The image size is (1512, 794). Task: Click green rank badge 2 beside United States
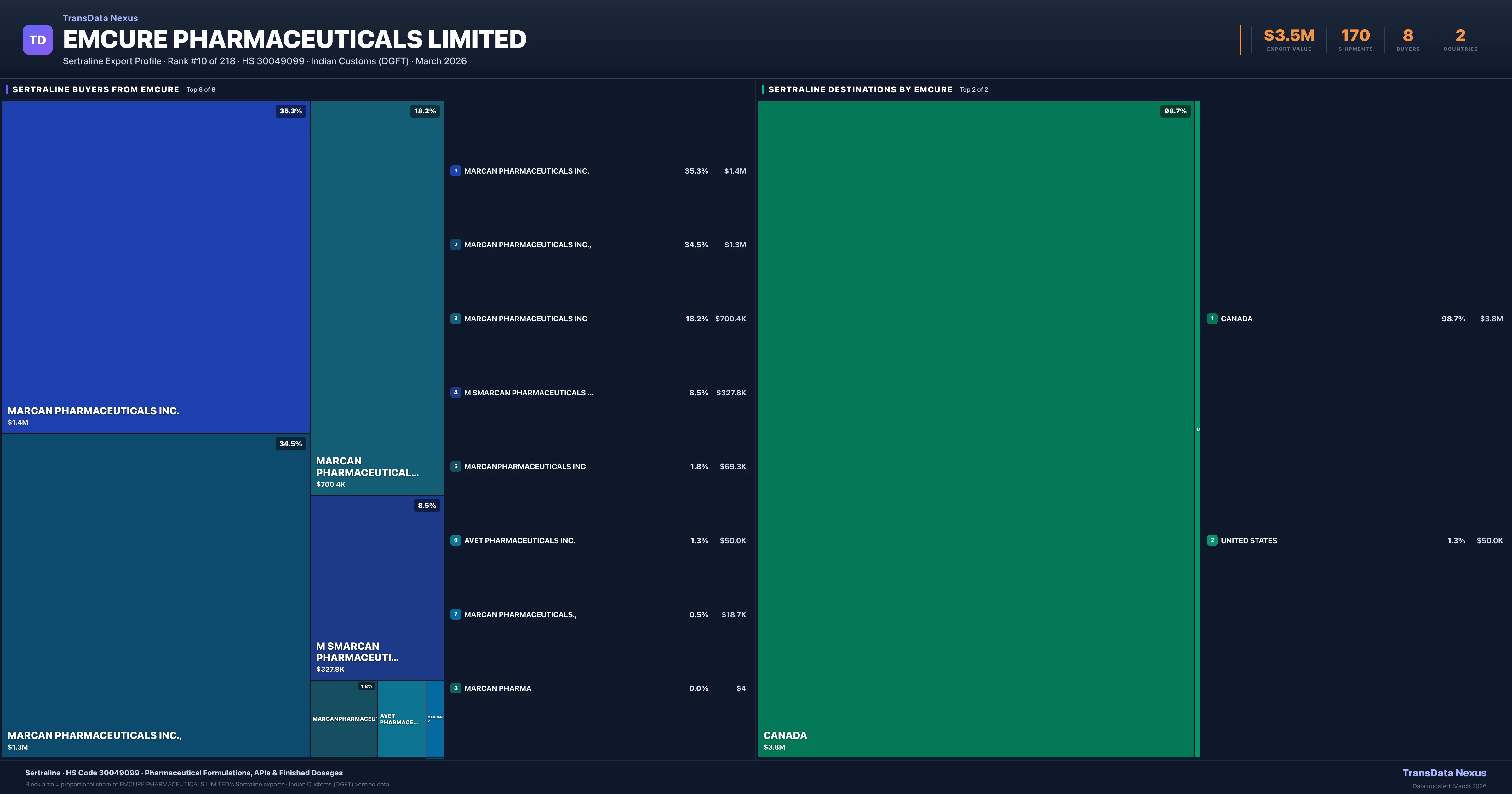1212,540
